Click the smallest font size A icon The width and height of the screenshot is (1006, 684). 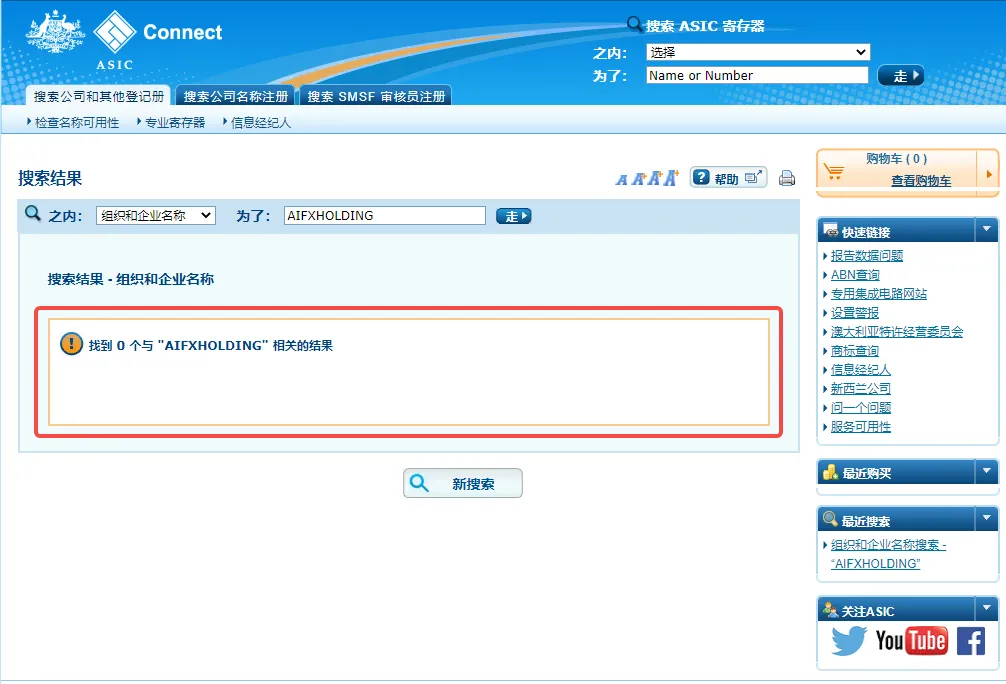pos(621,180)
